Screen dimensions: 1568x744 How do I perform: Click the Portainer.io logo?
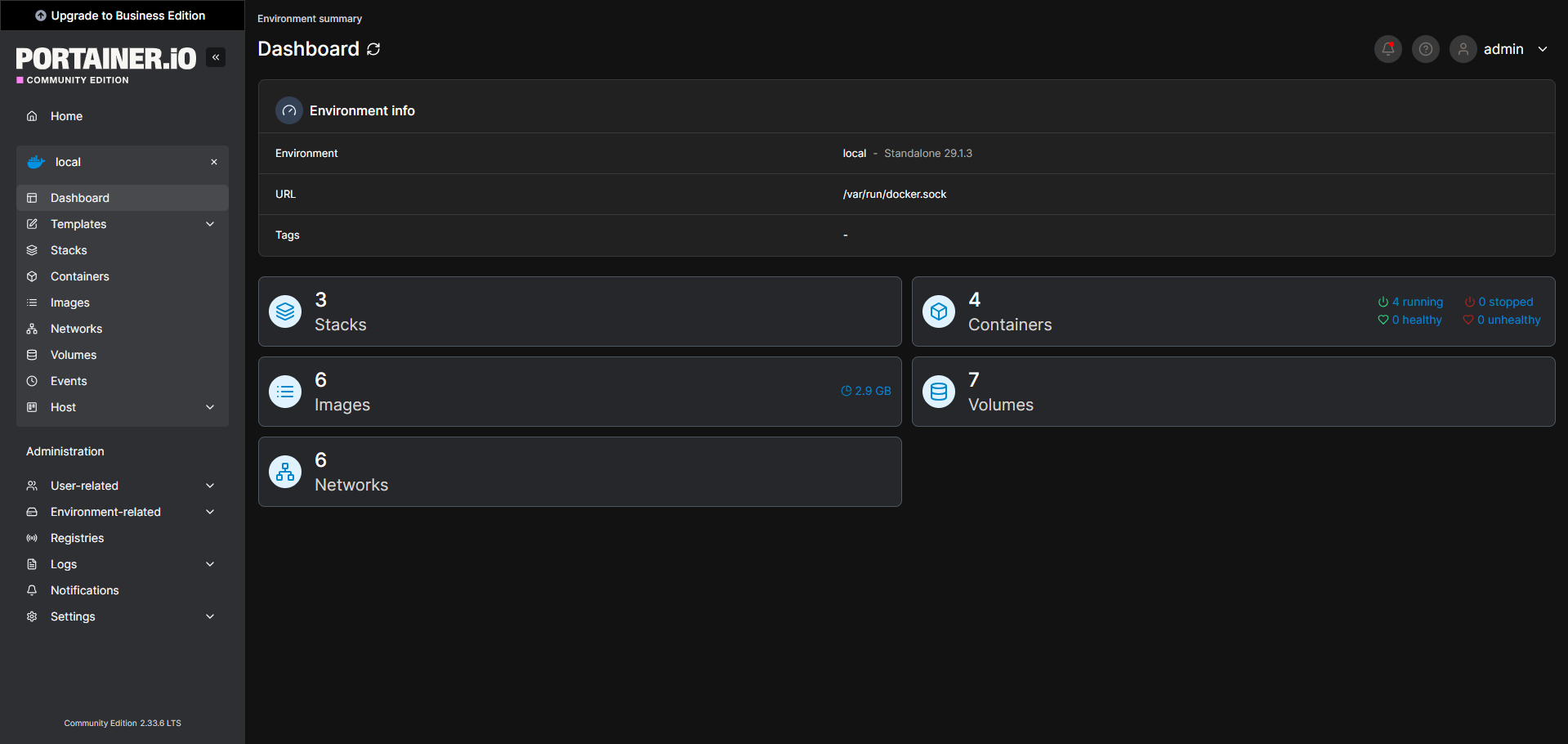[106, 64]
